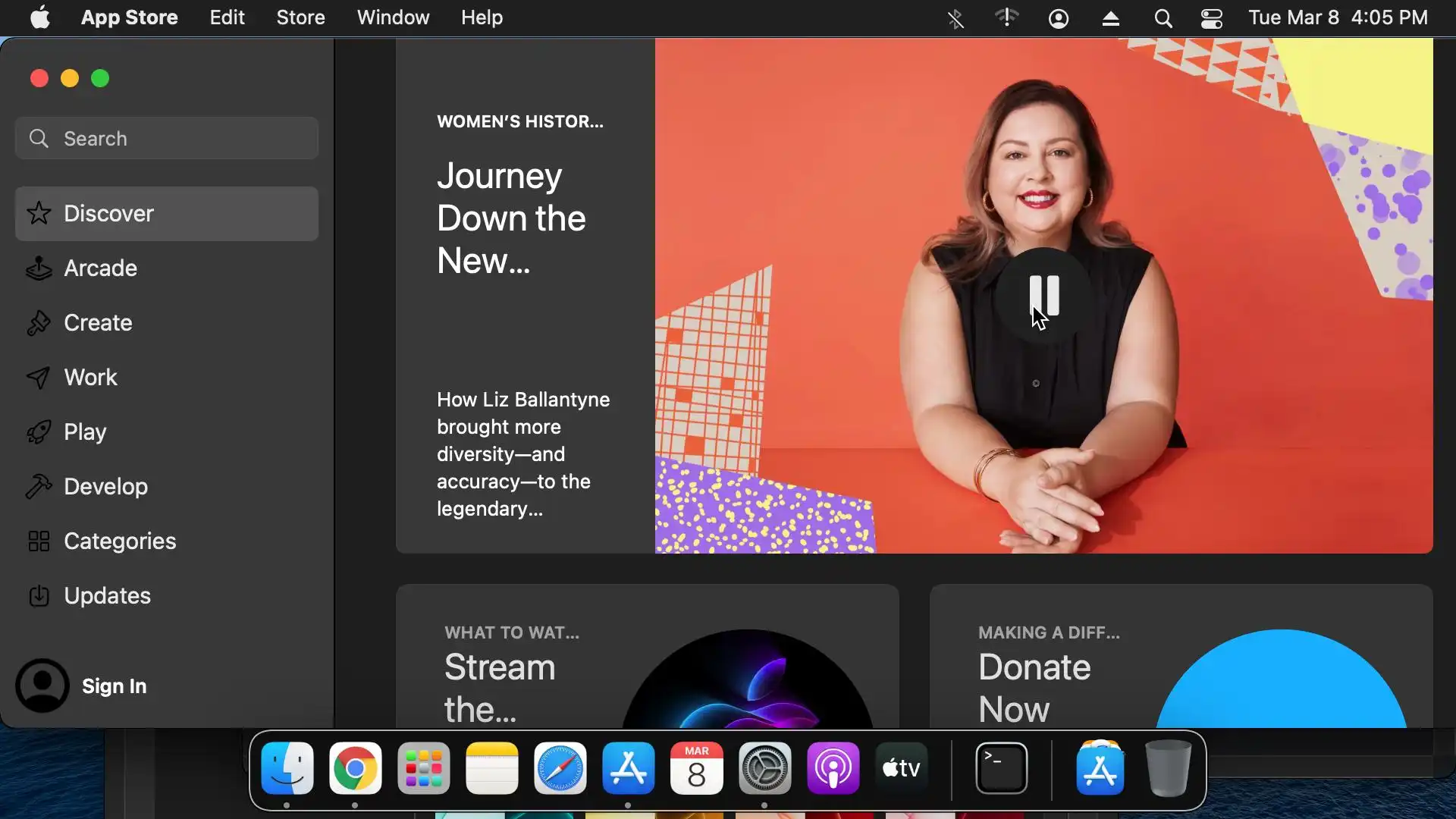Click Sign In at sidebar bottom
Viewport: 1456px width, 819px height.
click(x=114, y=686)
